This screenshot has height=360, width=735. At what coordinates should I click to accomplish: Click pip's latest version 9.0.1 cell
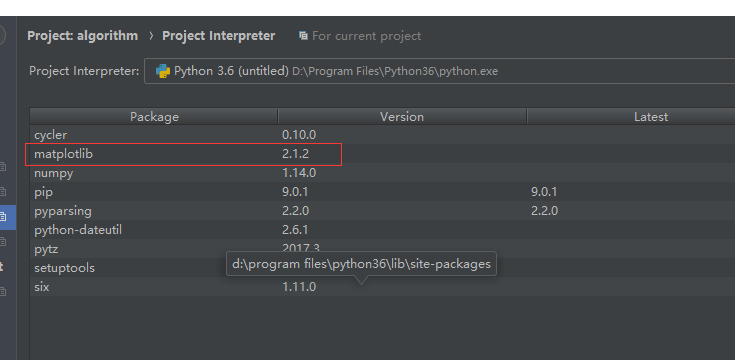(544, 192)
